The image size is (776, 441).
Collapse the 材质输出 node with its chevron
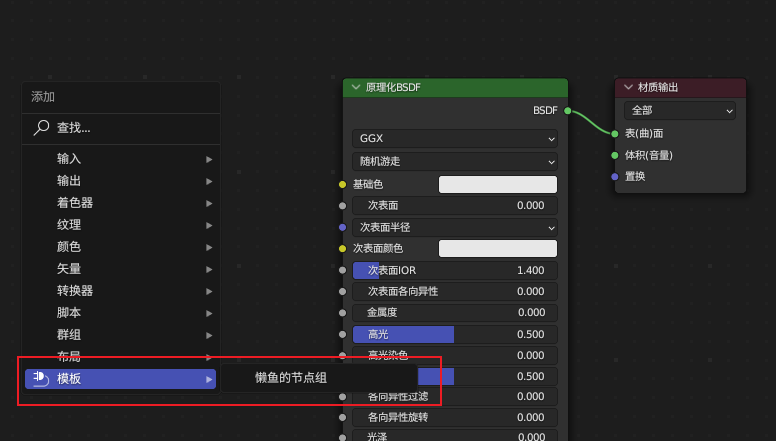(628, 87)
